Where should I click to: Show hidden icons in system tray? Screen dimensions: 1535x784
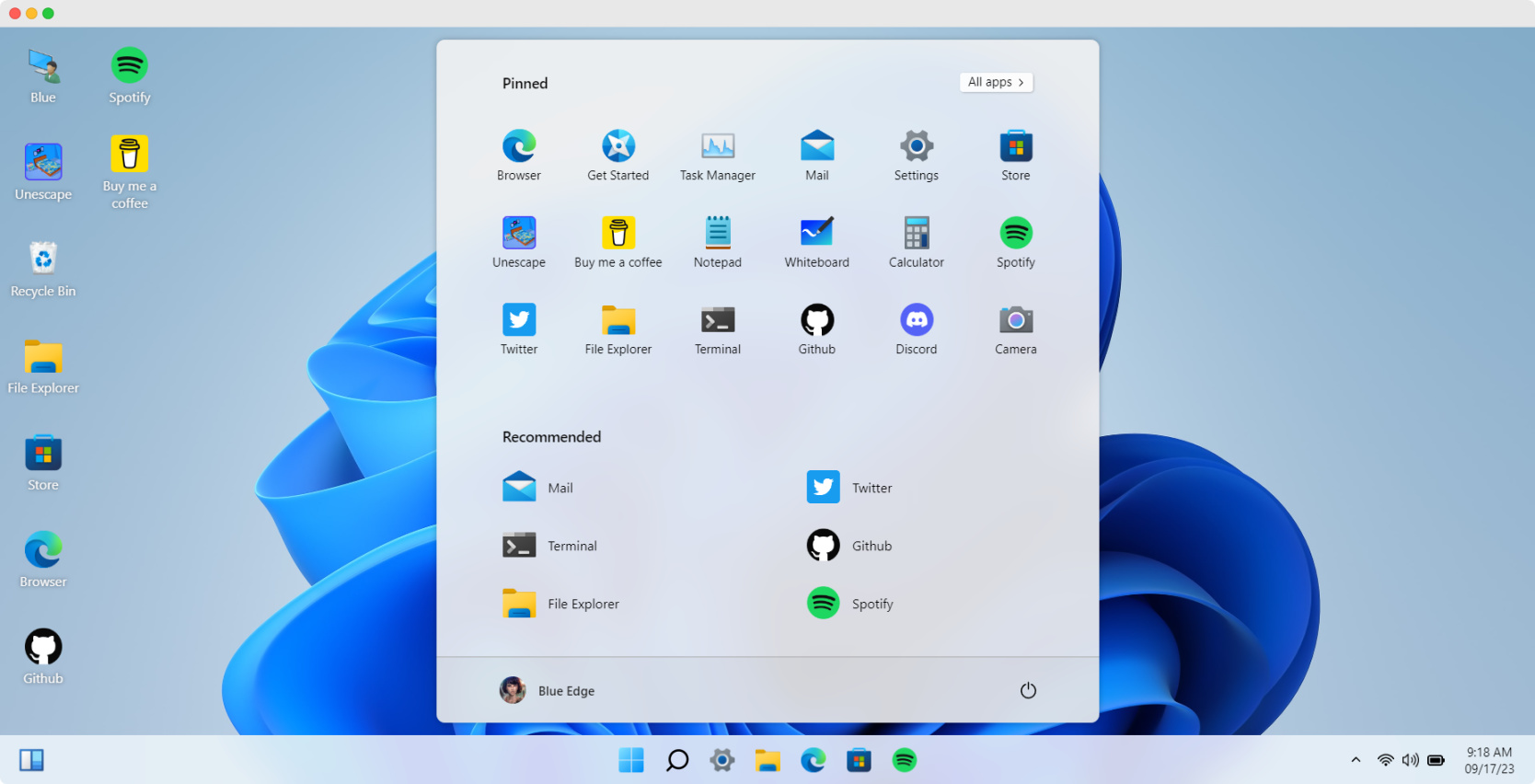(1356, 760)
